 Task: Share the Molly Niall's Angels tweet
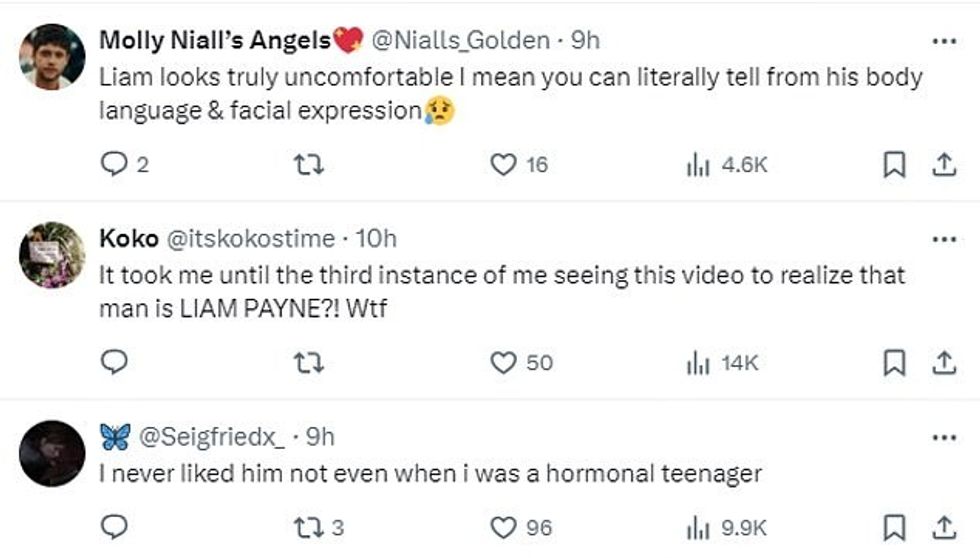coord(944,165)
